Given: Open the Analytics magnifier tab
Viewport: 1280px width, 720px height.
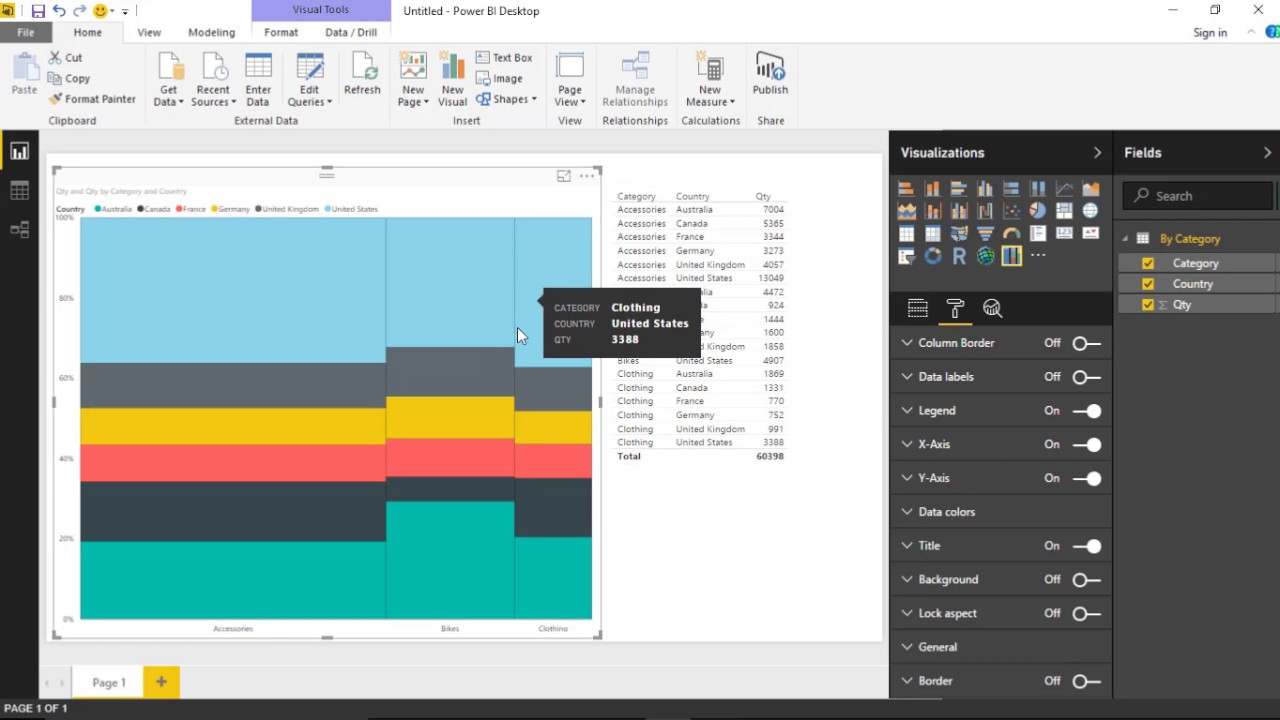Looking at the screenshot, I should 992,308.
